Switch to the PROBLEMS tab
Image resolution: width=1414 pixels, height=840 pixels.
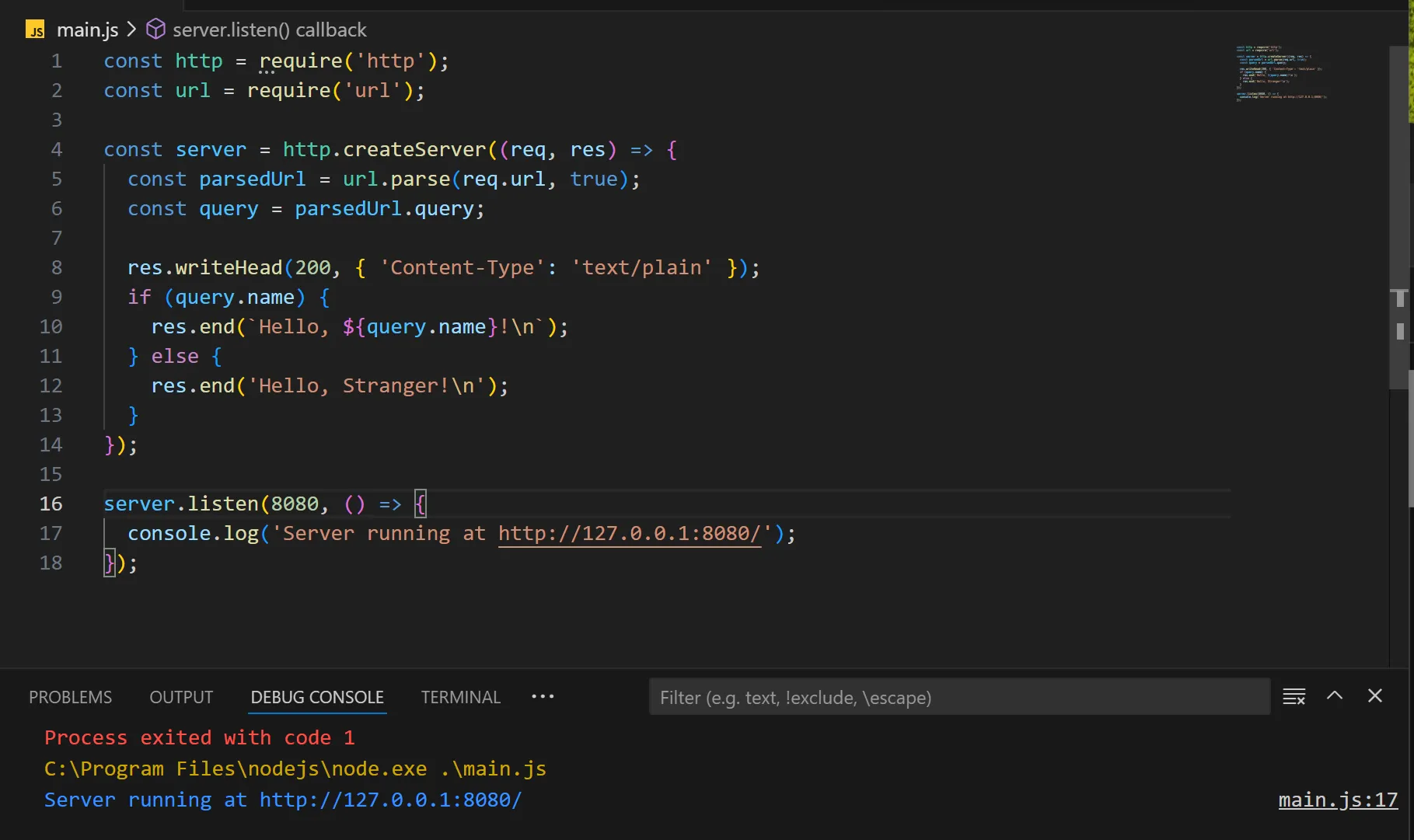coord(70,697)
